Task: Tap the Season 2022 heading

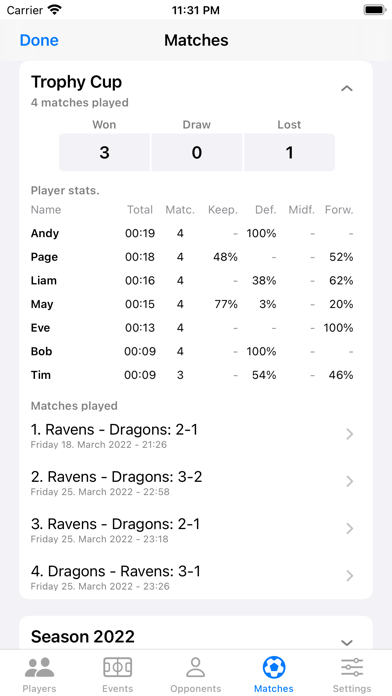Action: coord(83,637)
